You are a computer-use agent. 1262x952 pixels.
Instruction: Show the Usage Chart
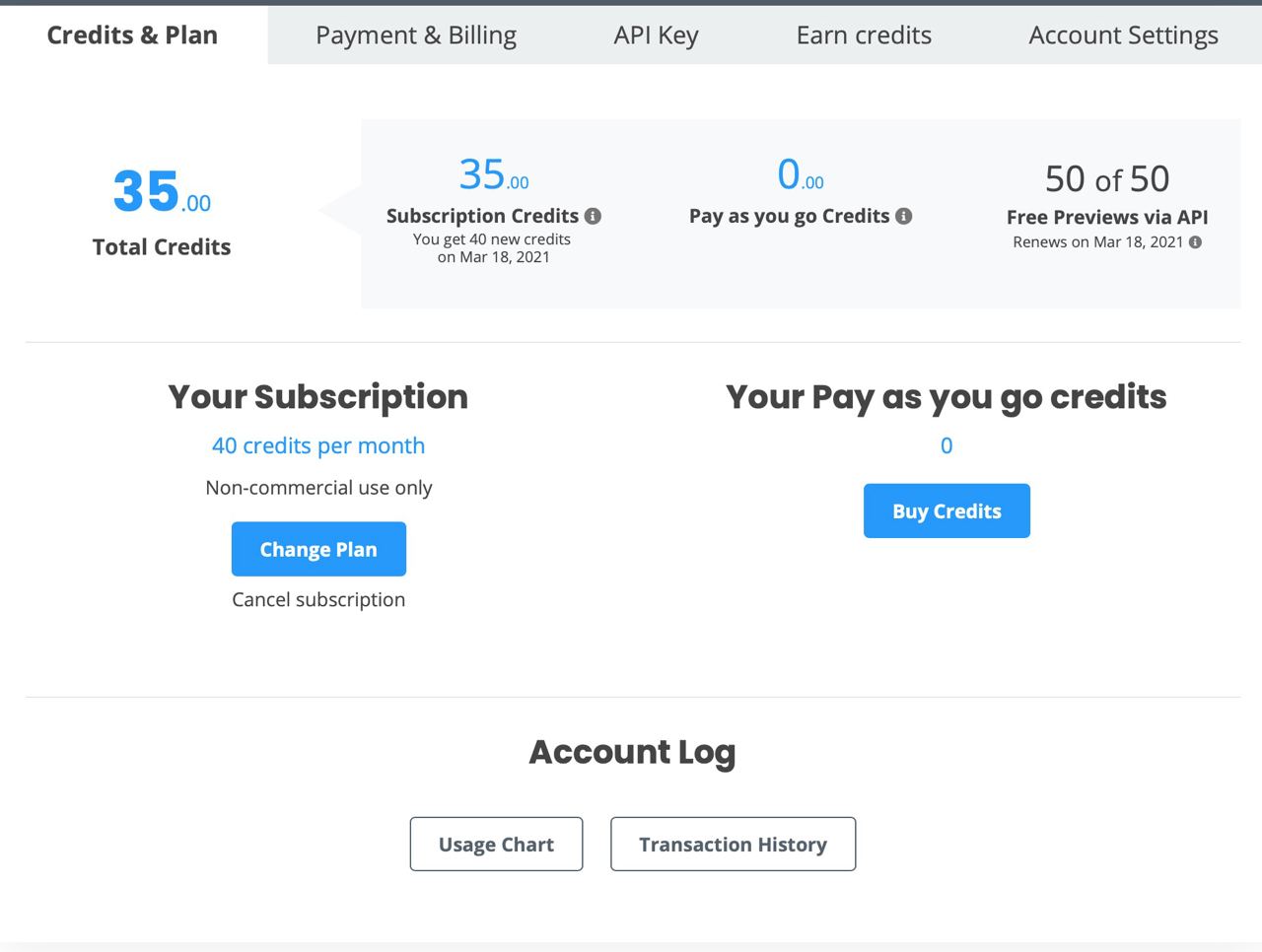496,844
